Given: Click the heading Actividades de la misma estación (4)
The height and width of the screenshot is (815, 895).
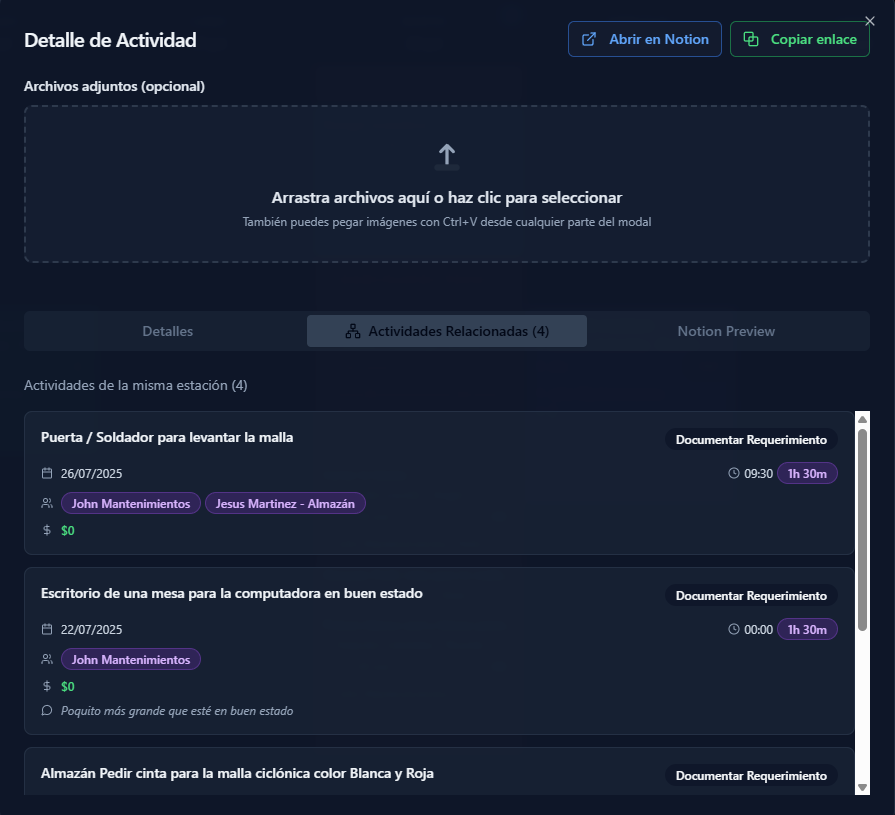Looking at the screenshot, I should tap(136, 385).
